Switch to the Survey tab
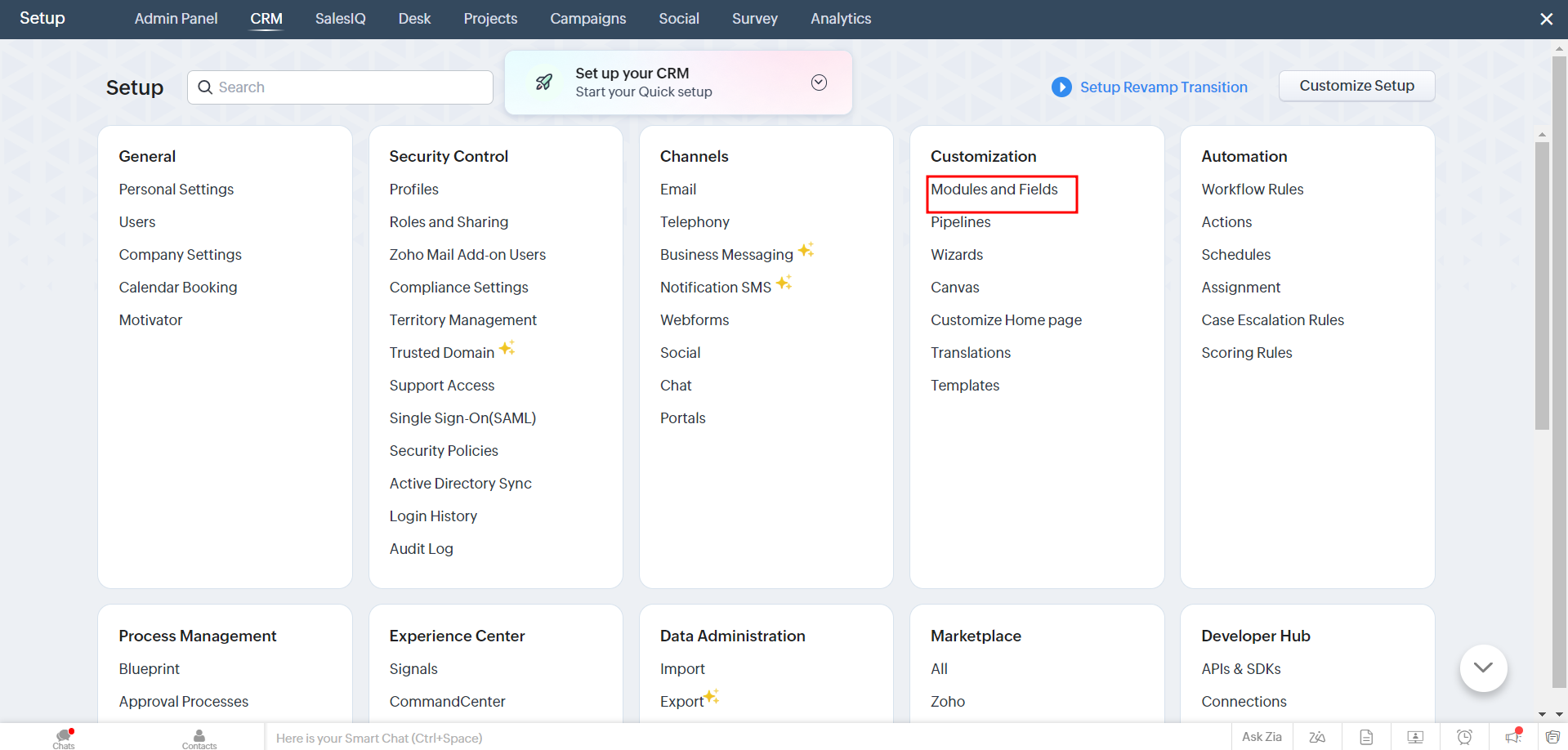 point(755,18)
